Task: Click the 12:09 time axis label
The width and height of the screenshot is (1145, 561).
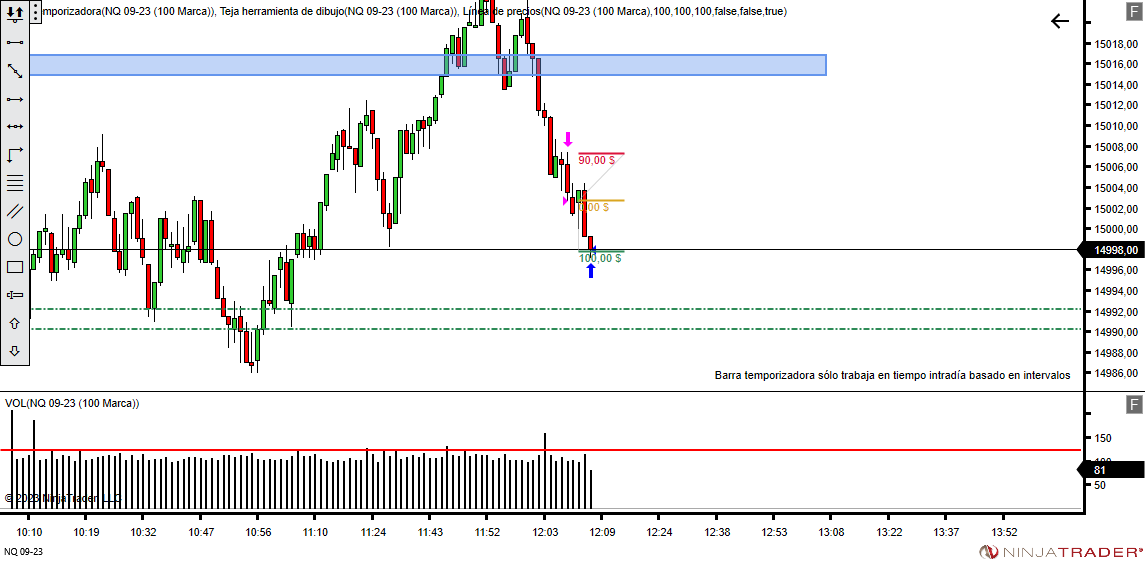Action: pos(601,533)
